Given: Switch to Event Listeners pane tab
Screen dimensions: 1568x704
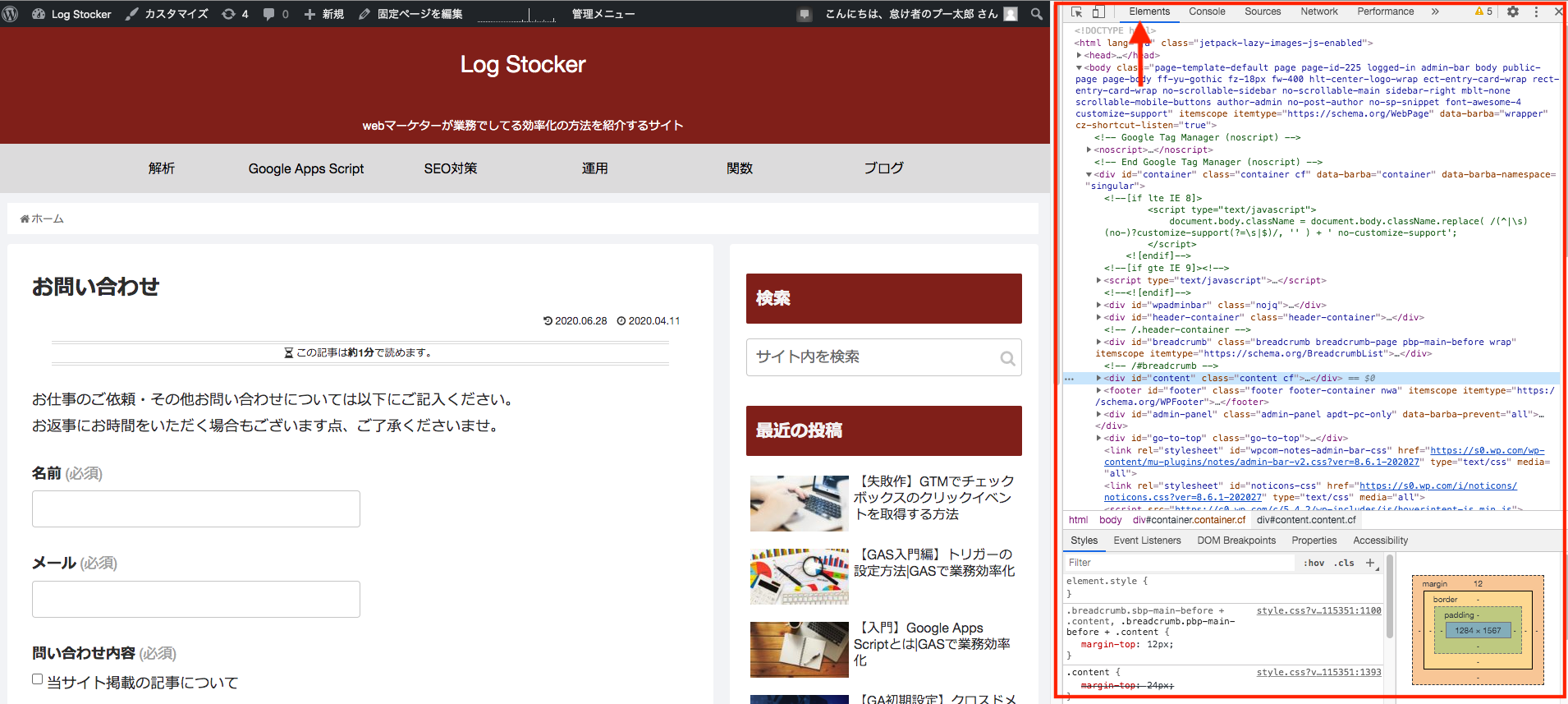Looking at the screenshot, I should coord(1147,541).
